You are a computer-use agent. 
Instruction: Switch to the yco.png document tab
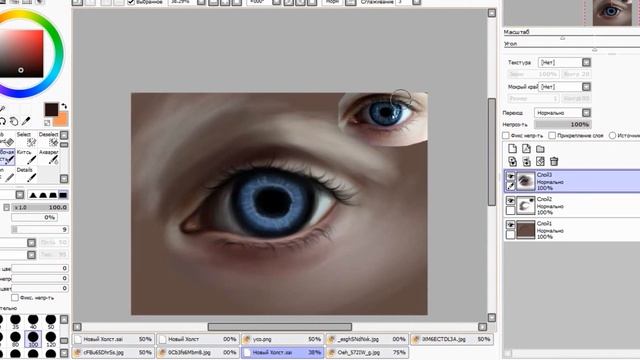(x=282, y=339)
